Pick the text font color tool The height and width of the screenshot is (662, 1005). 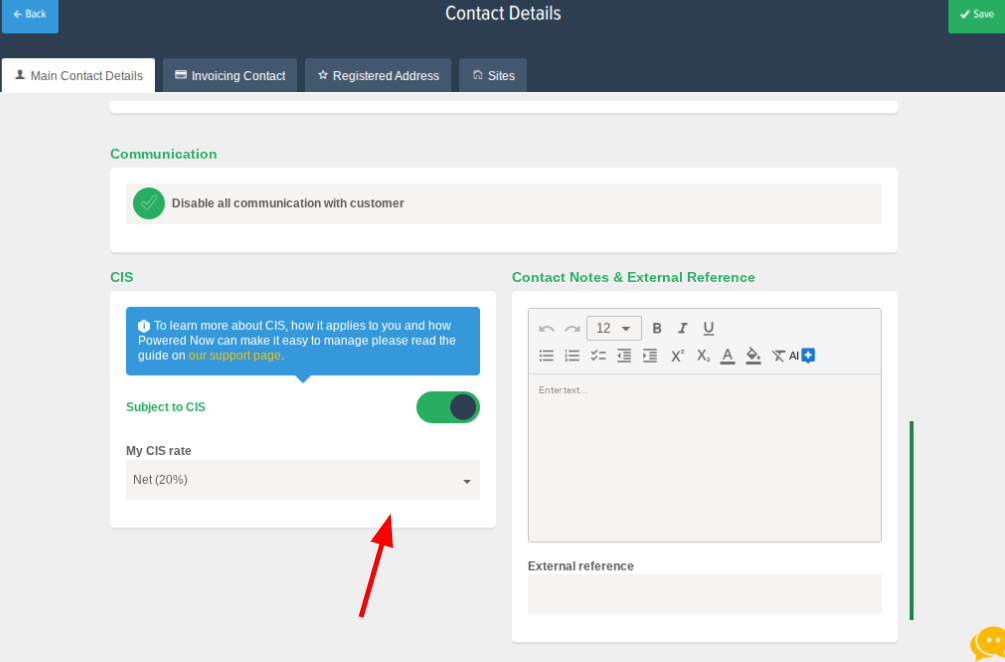[x=727, y=355]
